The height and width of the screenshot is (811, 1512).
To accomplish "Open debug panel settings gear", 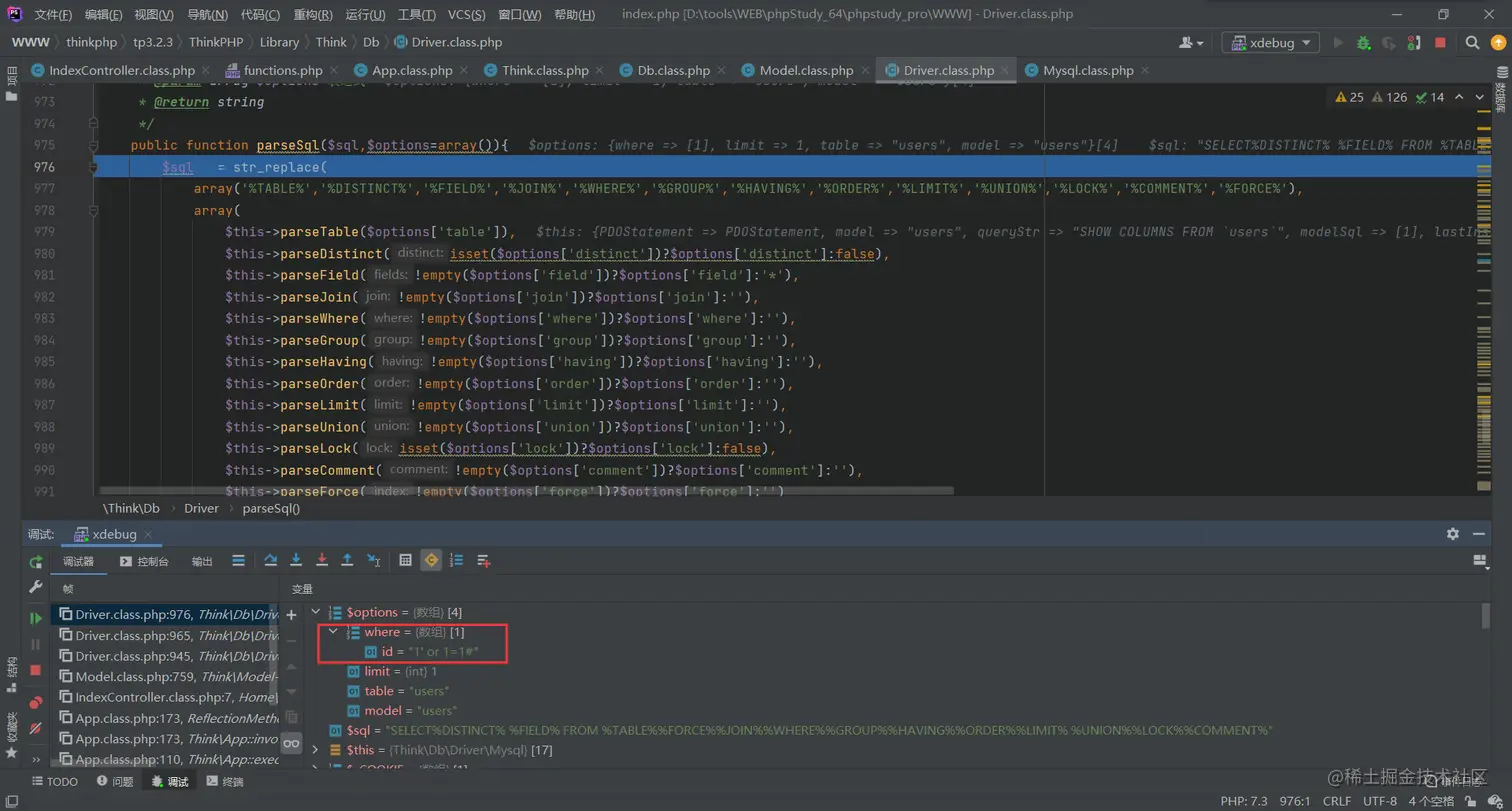I will click(1453, 534).
